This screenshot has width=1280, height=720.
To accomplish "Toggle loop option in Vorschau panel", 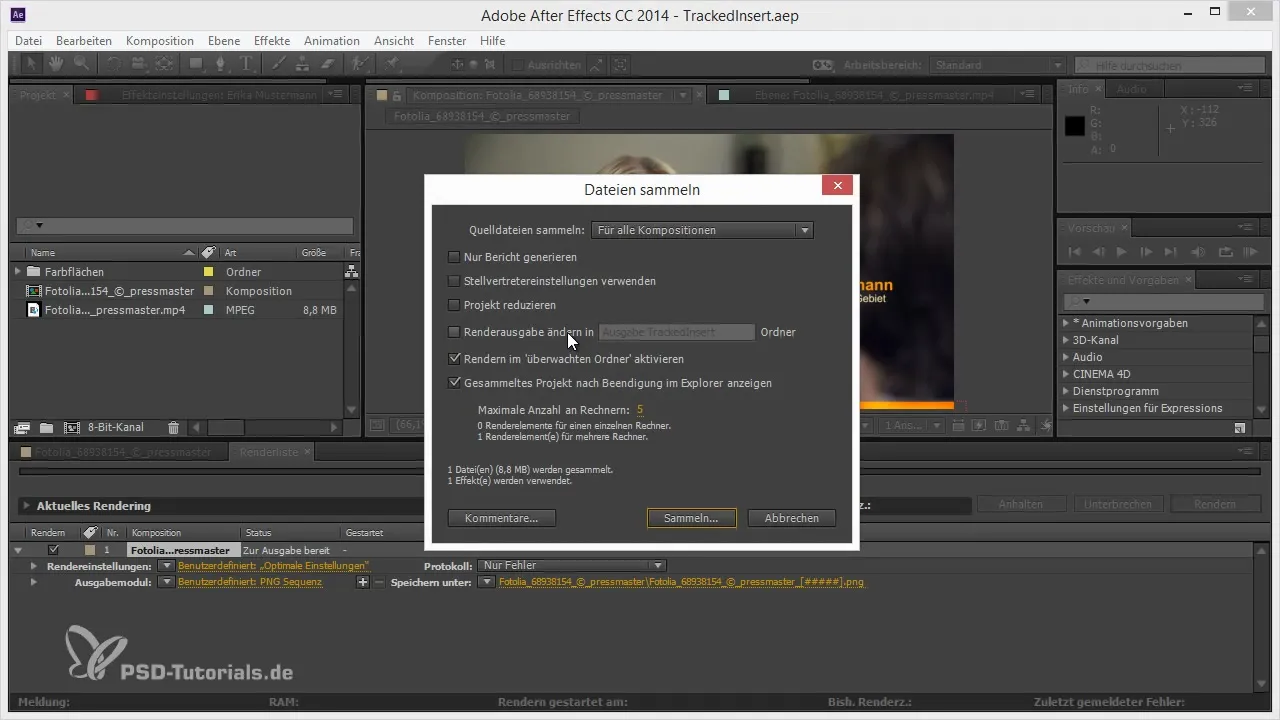I will (x=1226, y=252).
